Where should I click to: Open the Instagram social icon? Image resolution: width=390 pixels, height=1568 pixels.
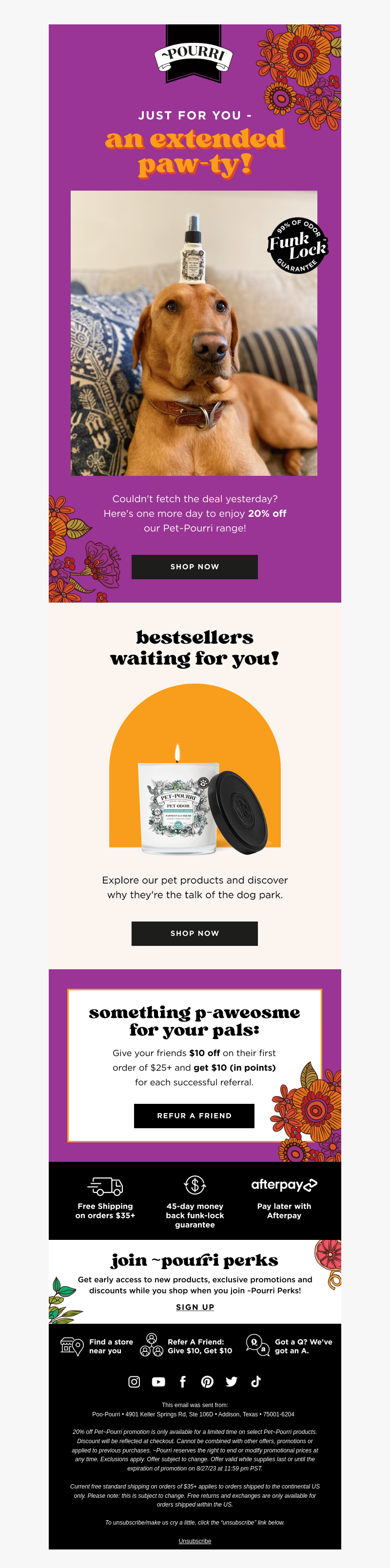(134, 1382)
